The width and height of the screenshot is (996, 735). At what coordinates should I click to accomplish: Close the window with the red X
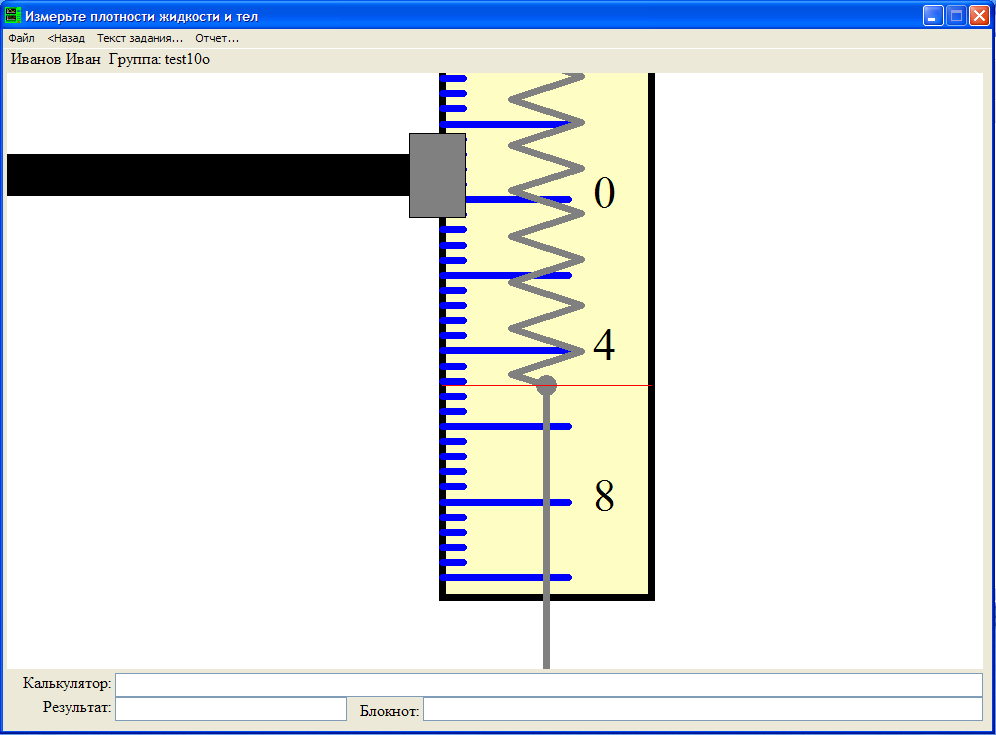[979, 16]
